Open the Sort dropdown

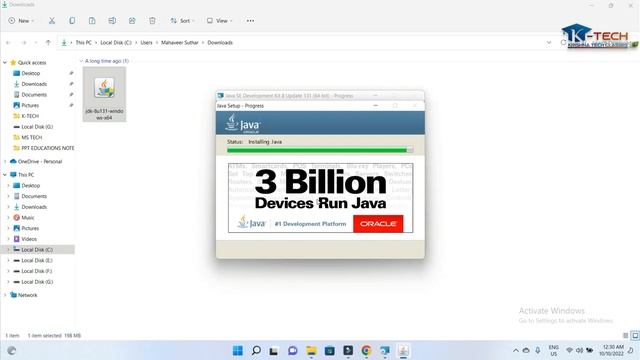[x=182, y=20]
